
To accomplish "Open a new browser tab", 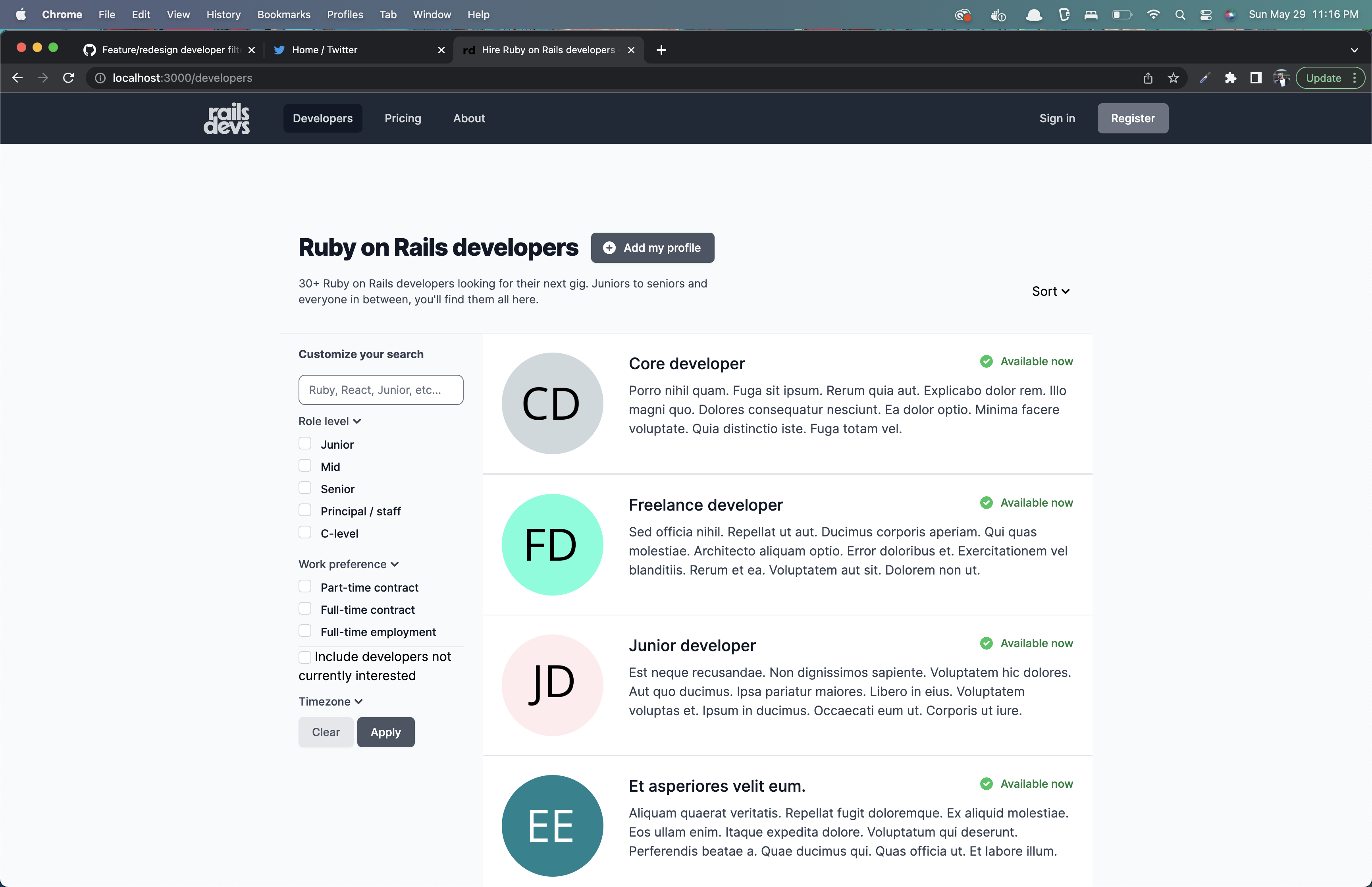I will pos(661,50).
